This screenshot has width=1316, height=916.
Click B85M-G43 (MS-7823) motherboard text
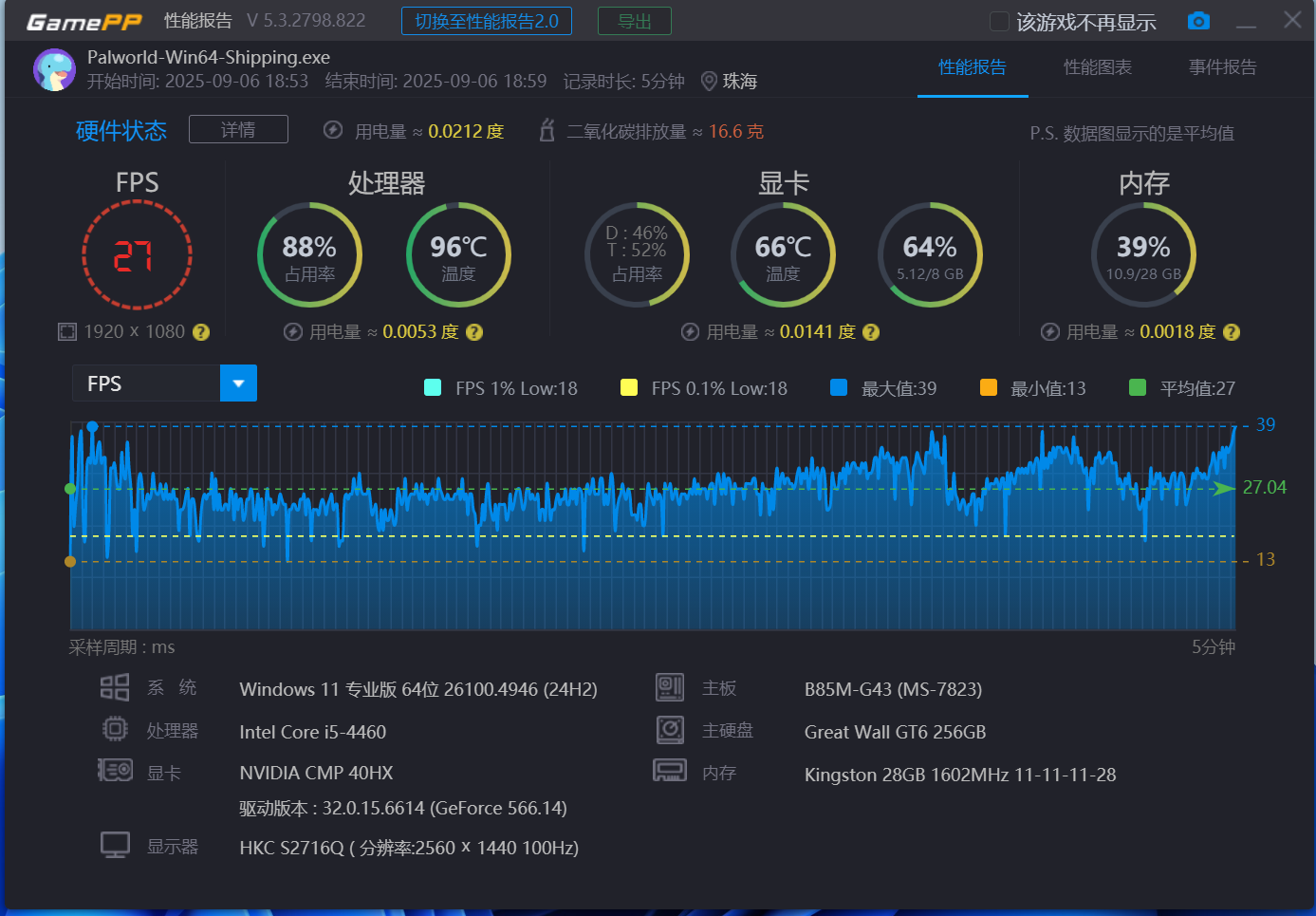click(894, 689)
